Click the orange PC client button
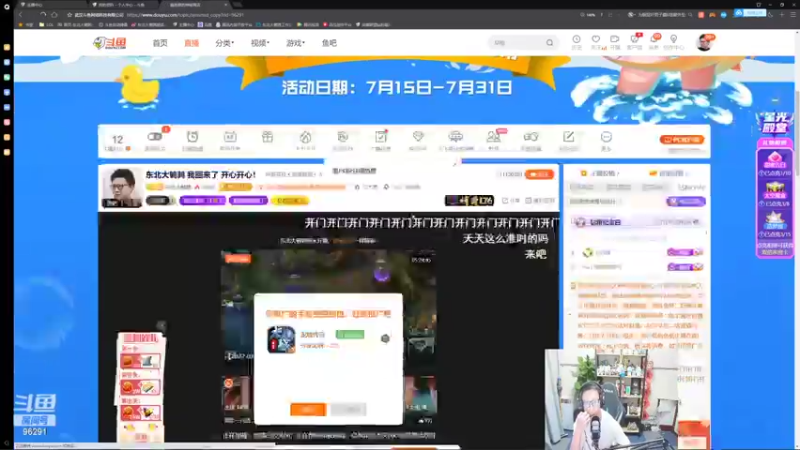Screen dimensions: 800x450 click(682, 139)
